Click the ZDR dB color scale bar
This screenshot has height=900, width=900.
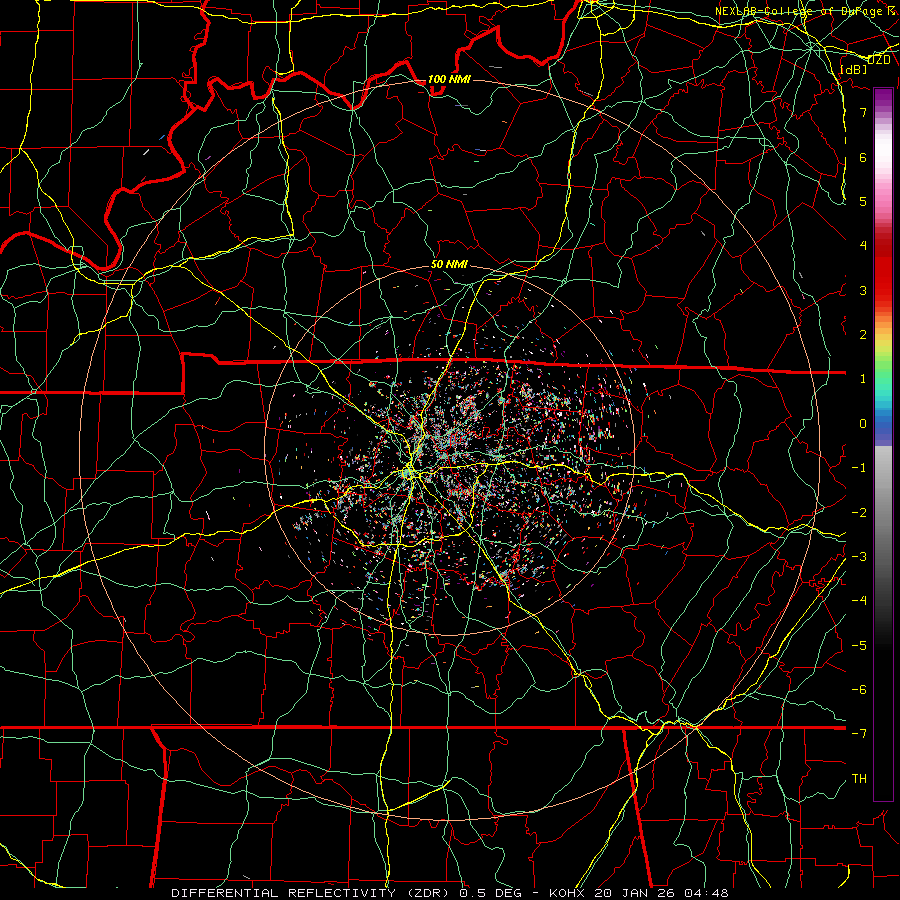coord(883,444)
